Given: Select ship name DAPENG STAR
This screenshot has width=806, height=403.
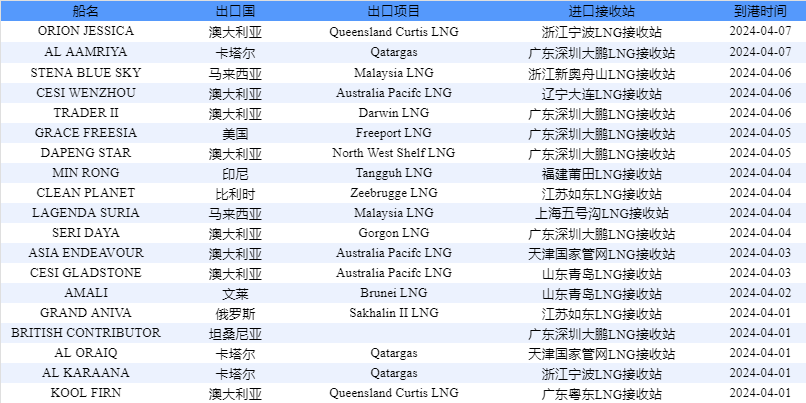Looking at the screenshot, I should 86,153.
